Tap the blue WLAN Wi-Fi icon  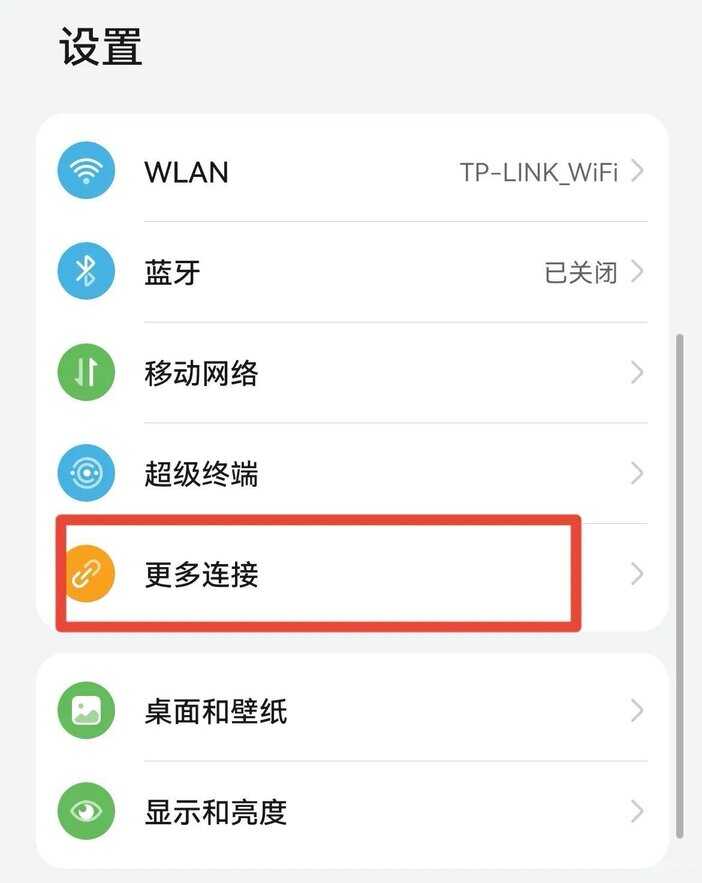86,170
